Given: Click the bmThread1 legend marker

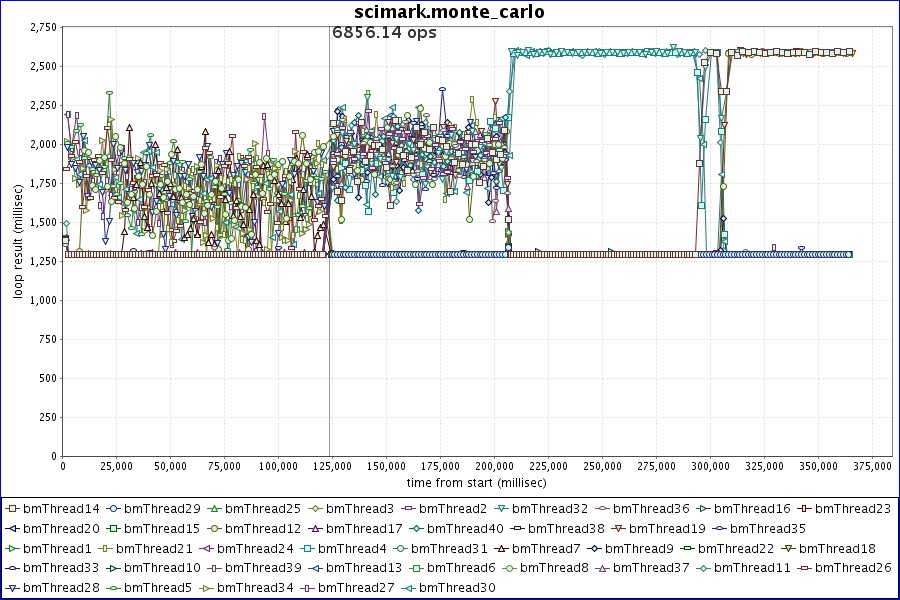Looking at the screenshot, I should coord(12,549).
